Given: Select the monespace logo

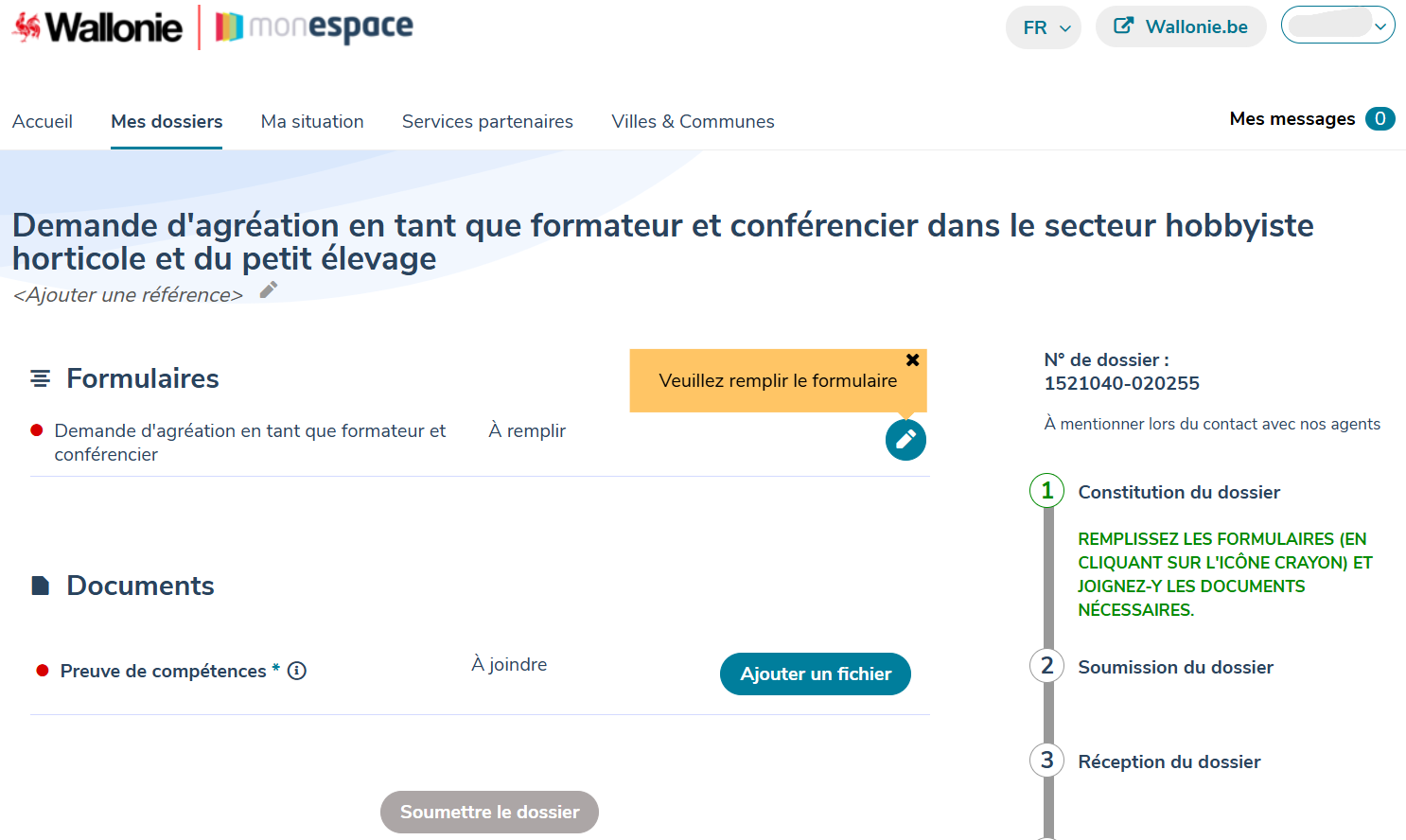Looking at the screenshot, I should pyautogui.click(x=312, y=26).
